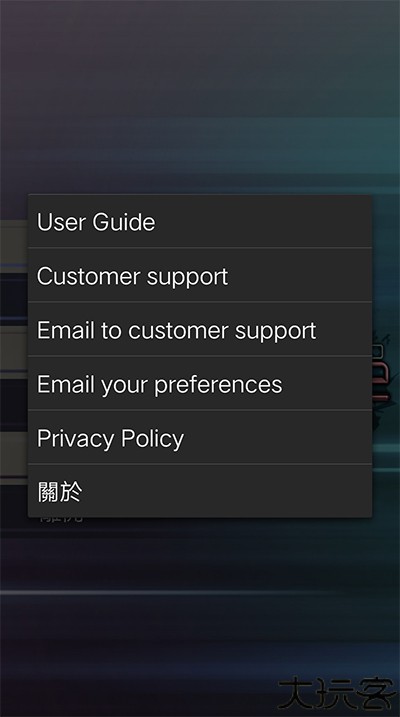Image resolution: width=400 pixels, height=717 pixels.
Task: Click the word preferences in the fourth entry
Action: 218,385
